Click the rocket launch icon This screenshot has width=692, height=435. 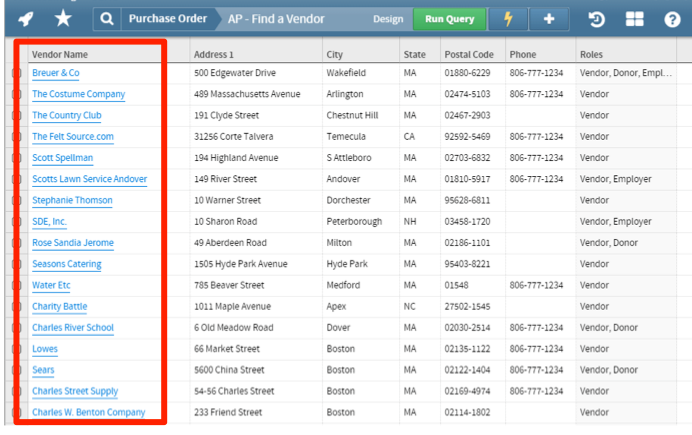pyautogui.click(x=26, y=19)
